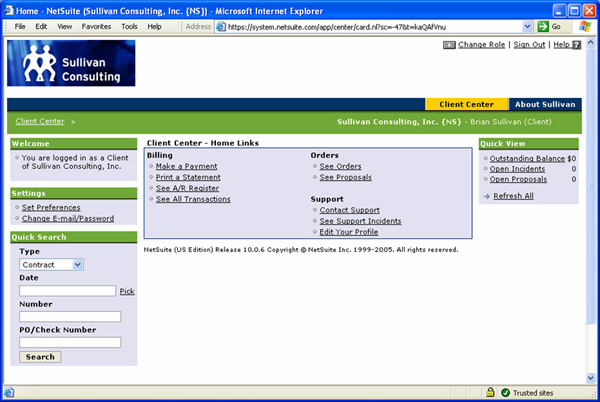Click the Pick date link

tap(127, 291)
